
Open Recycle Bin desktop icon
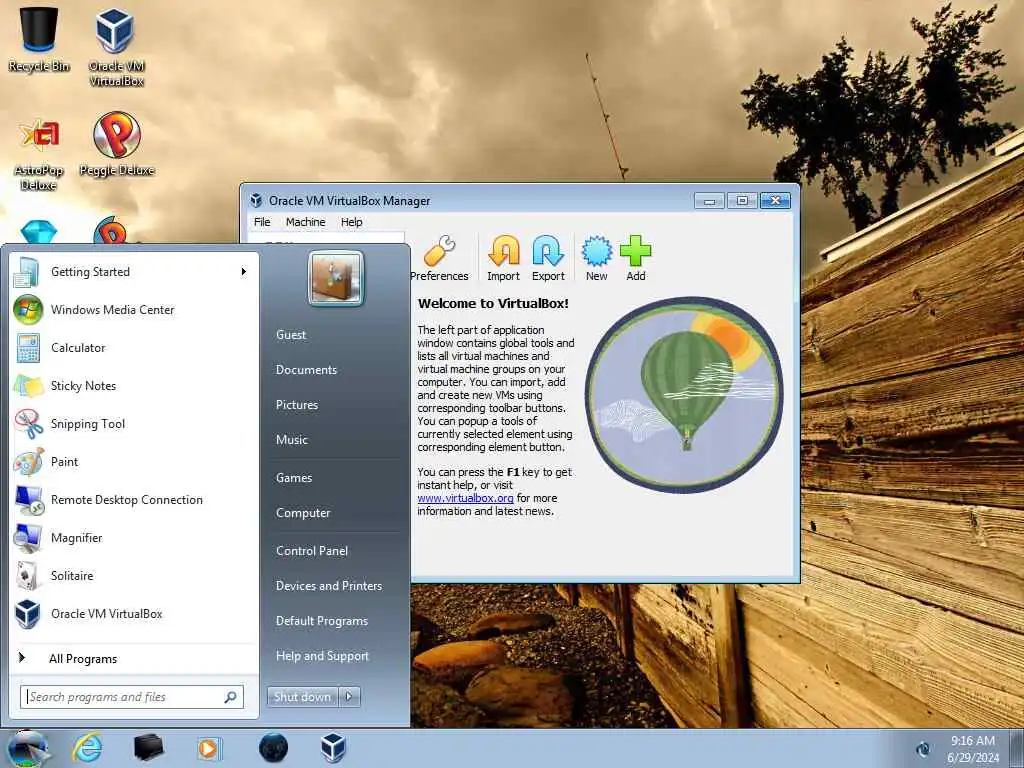pos(39,38)
